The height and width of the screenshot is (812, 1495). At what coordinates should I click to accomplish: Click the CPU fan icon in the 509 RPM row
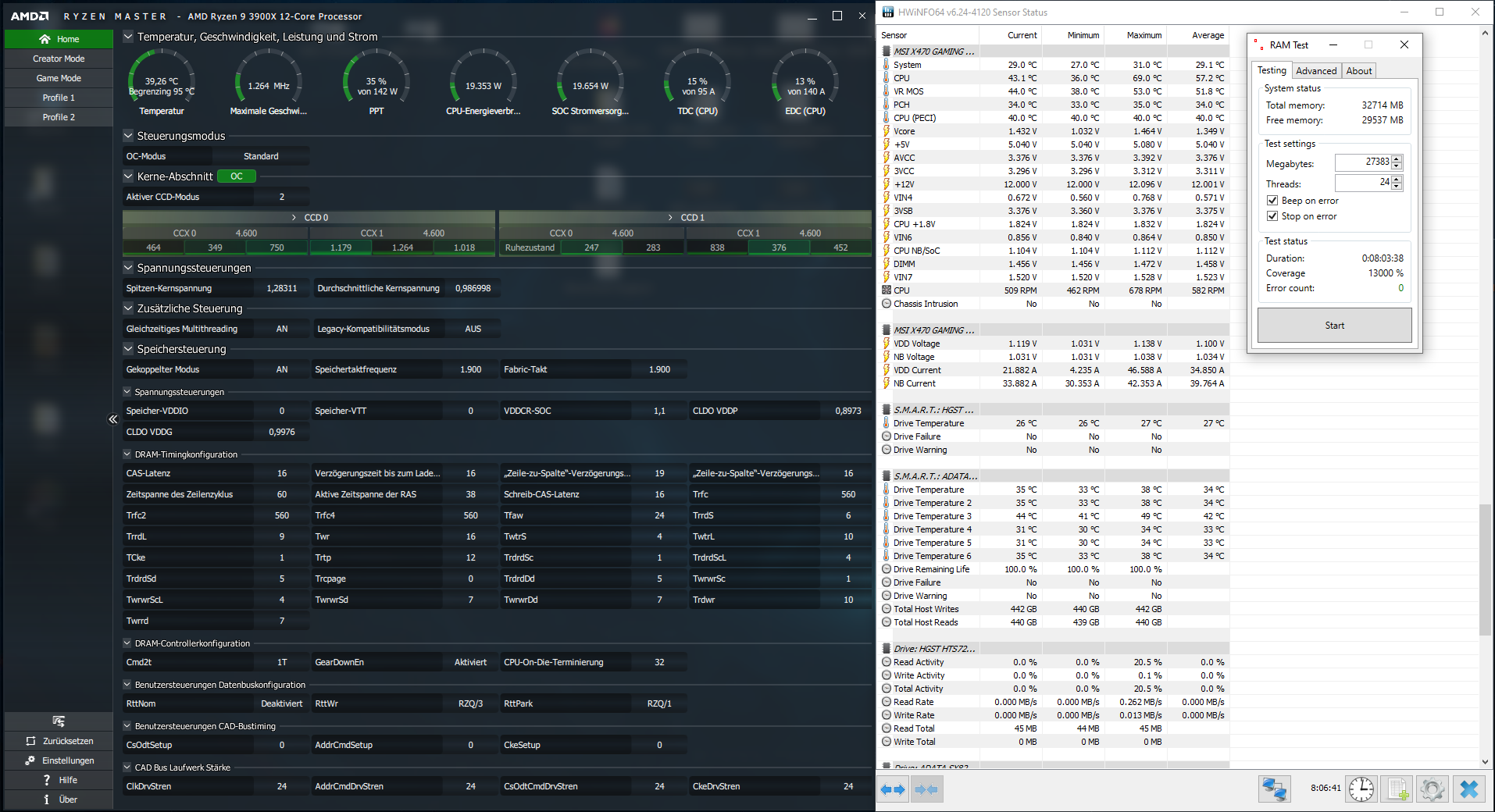[x=887, y=290]
